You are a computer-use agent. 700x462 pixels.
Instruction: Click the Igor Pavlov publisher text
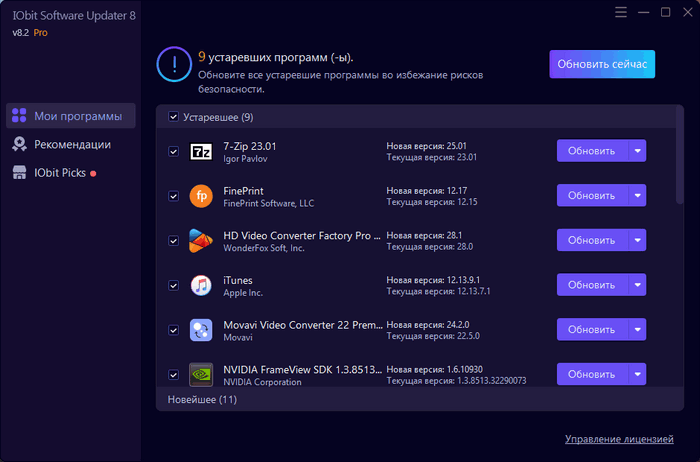coord(245,159)
